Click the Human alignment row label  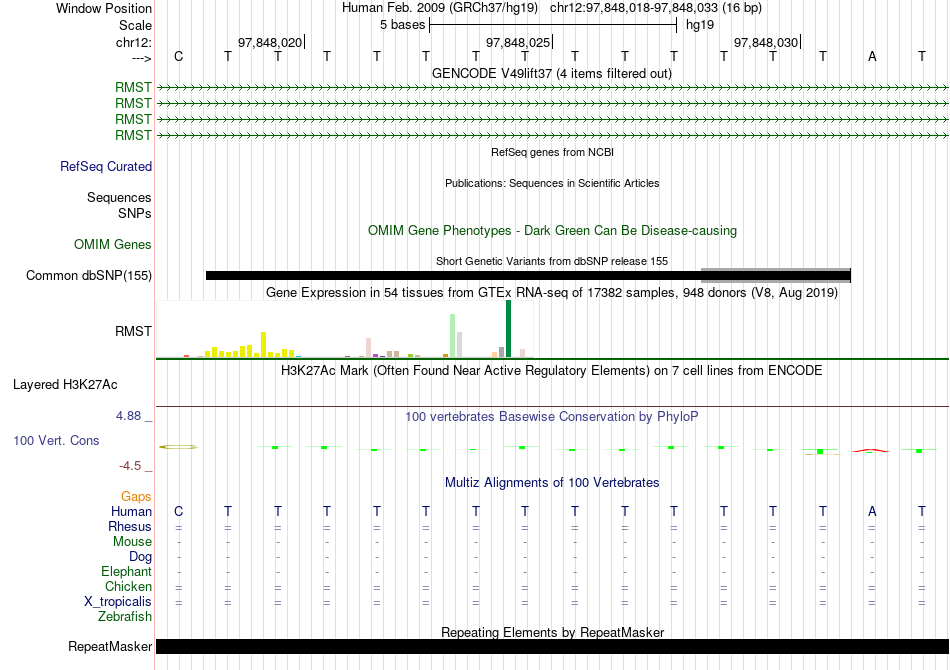(x=131, y=511)
